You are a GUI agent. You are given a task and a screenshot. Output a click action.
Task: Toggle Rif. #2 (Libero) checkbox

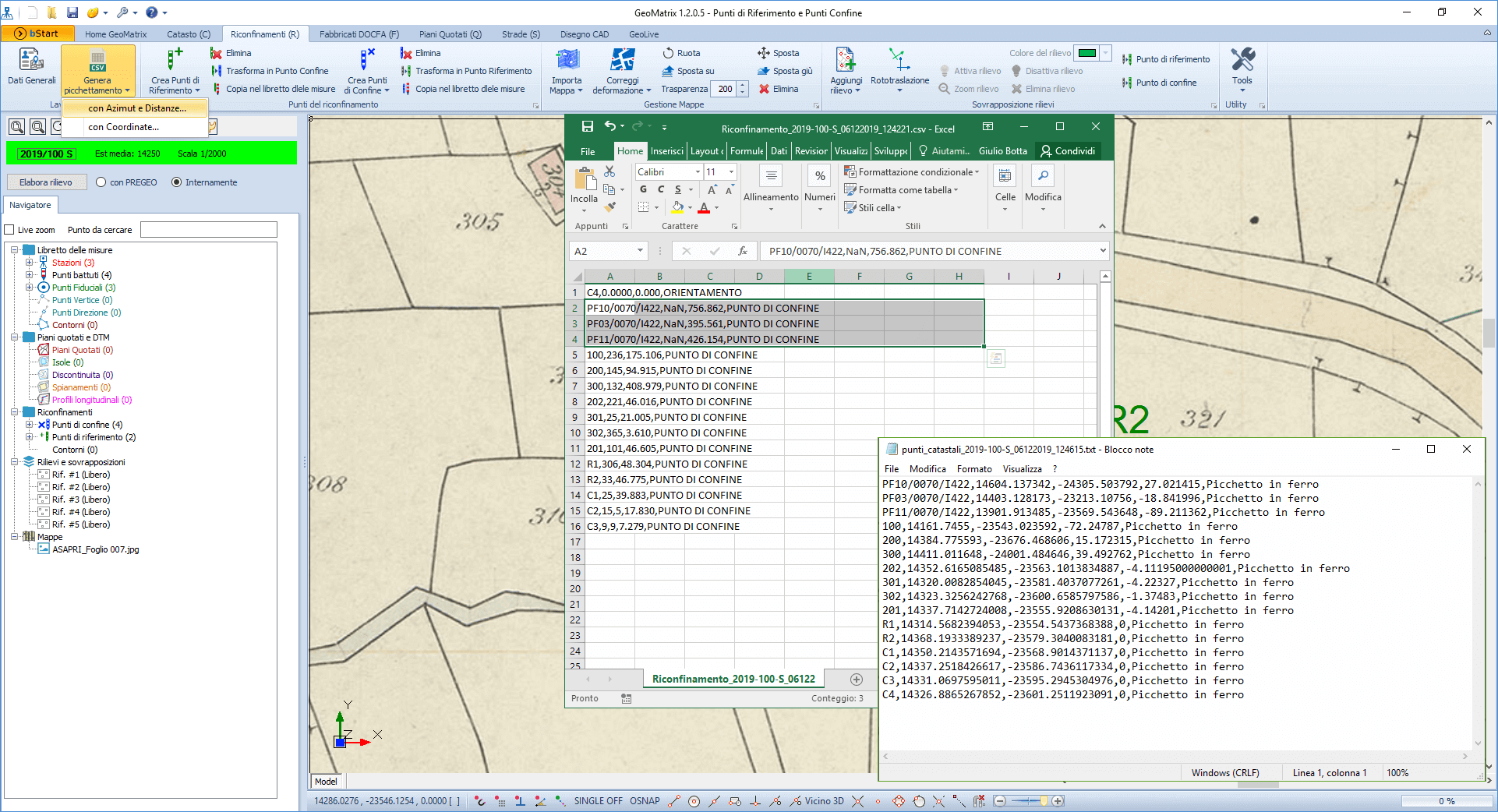click(44, 487)
